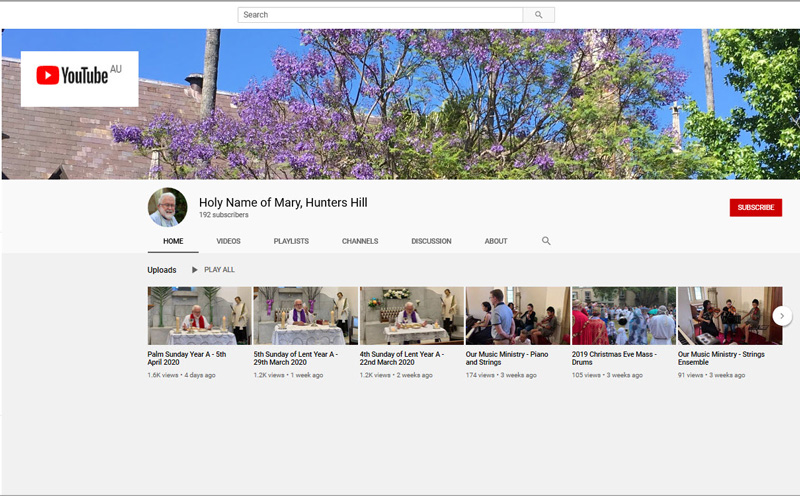Viewport: 800px width, 496px height.
Task: Switch to the Home tab
Action: (x=173, y=241)
